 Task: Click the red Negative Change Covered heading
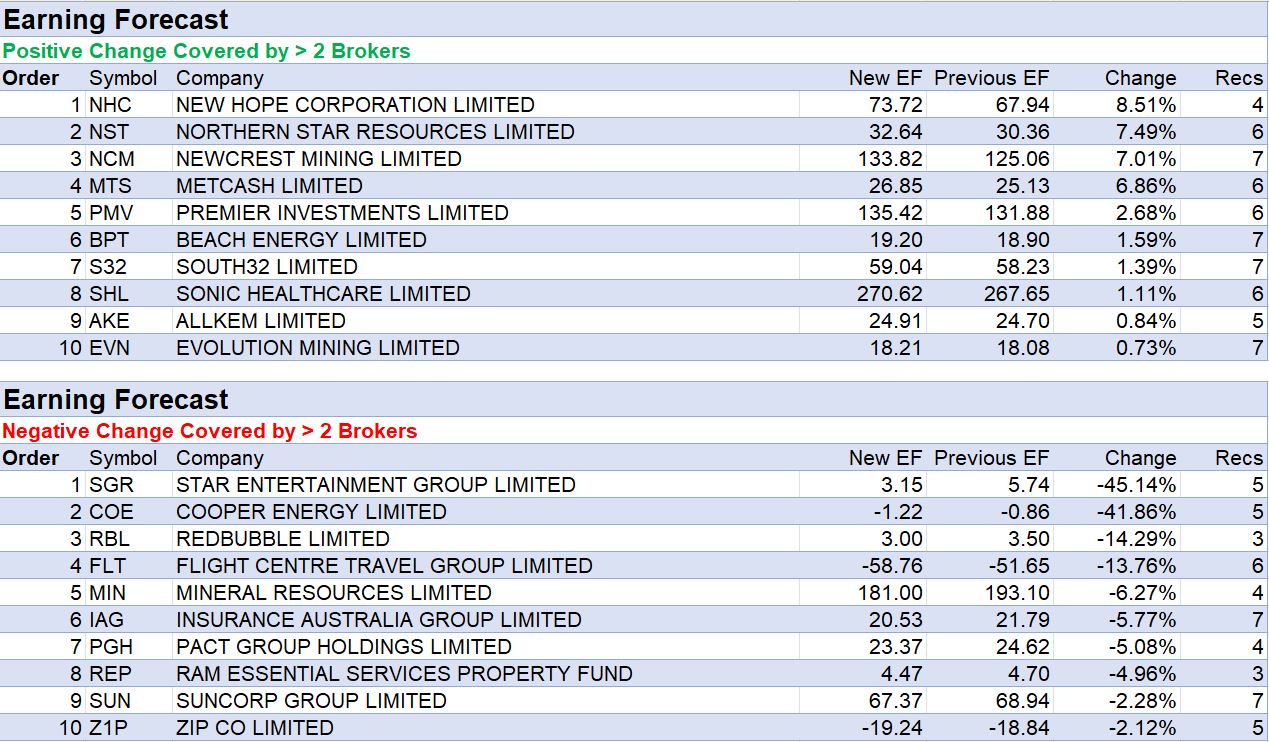(x=209, y=431)
